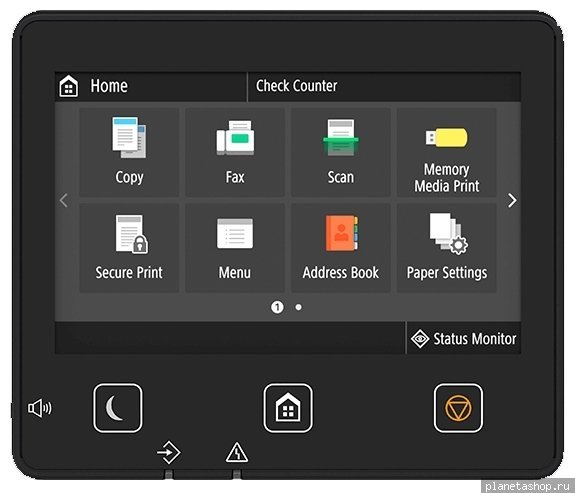Open Memory Media Print
This screenshot has width=575, height=493.
coord(447,152)
